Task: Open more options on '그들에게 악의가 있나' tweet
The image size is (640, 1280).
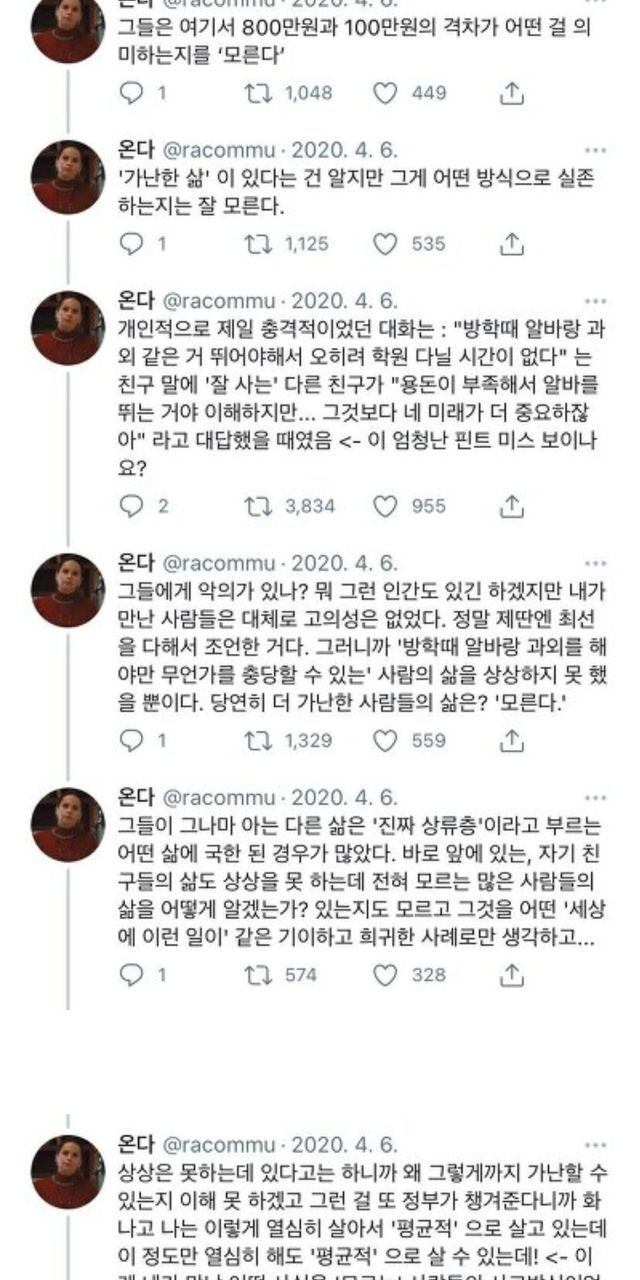Action: click(x=595, y=564)
